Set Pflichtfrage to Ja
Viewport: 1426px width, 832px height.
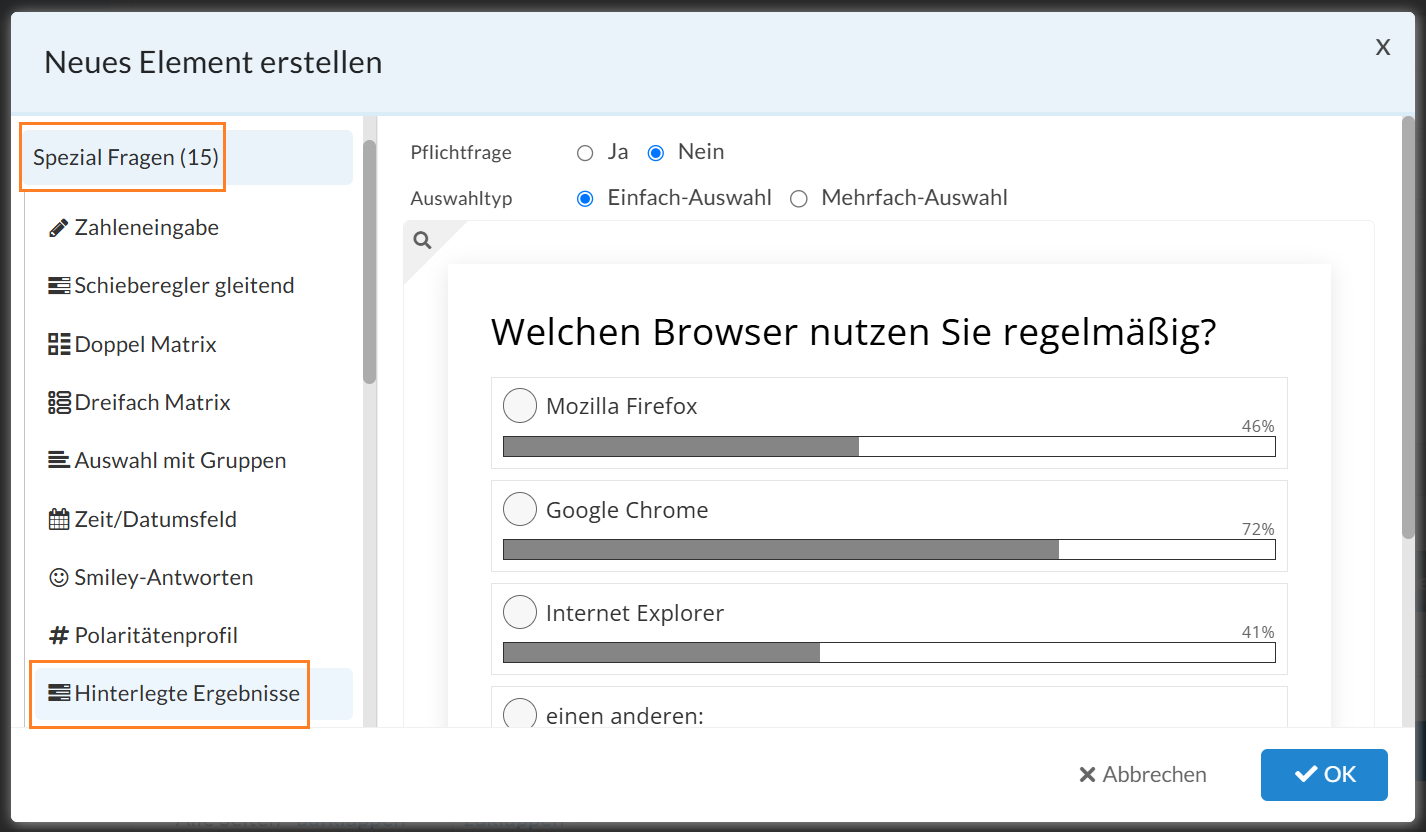tap(585, 153)
